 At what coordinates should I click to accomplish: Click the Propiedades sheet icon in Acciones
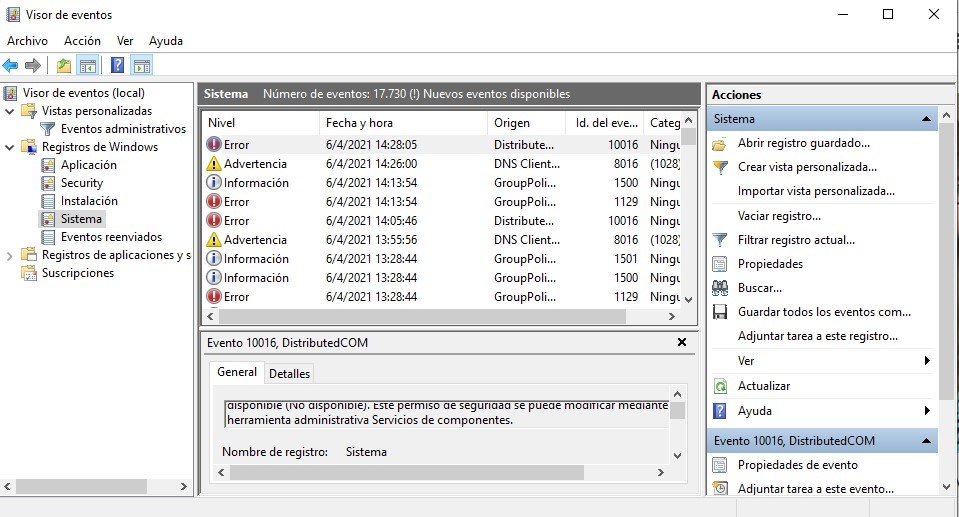pos(719,264)
